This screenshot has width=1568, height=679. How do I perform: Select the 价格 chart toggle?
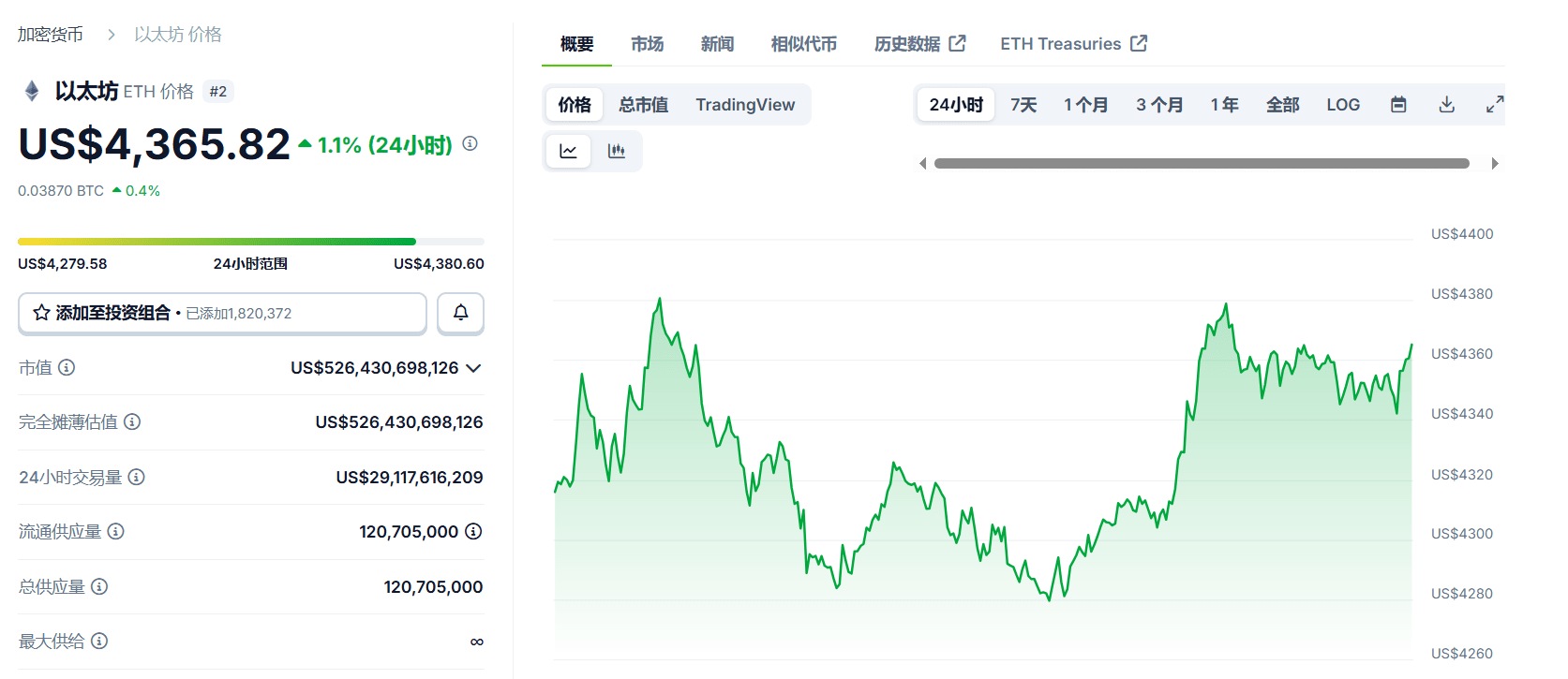pyautogui.click(x=575, y=105)
